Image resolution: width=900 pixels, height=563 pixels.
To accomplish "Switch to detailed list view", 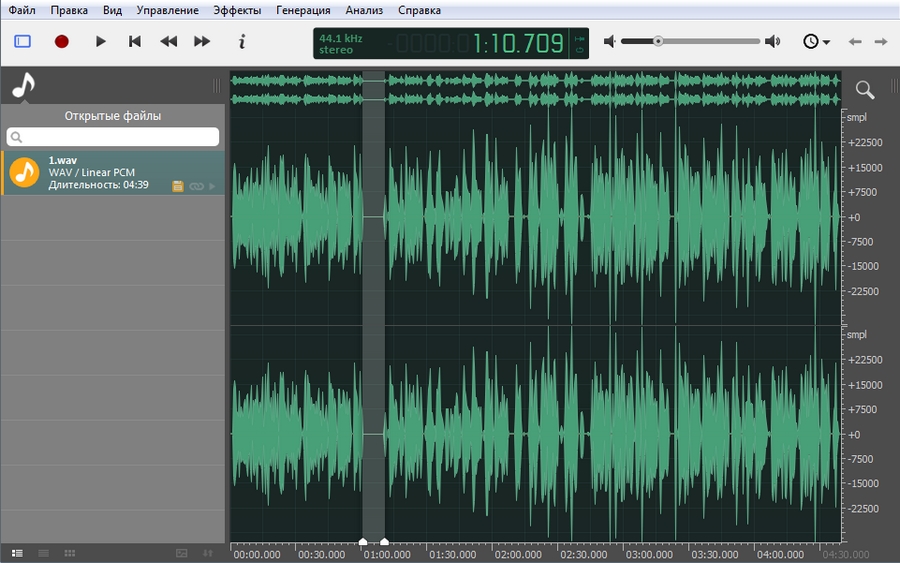I will click(17, 553).
